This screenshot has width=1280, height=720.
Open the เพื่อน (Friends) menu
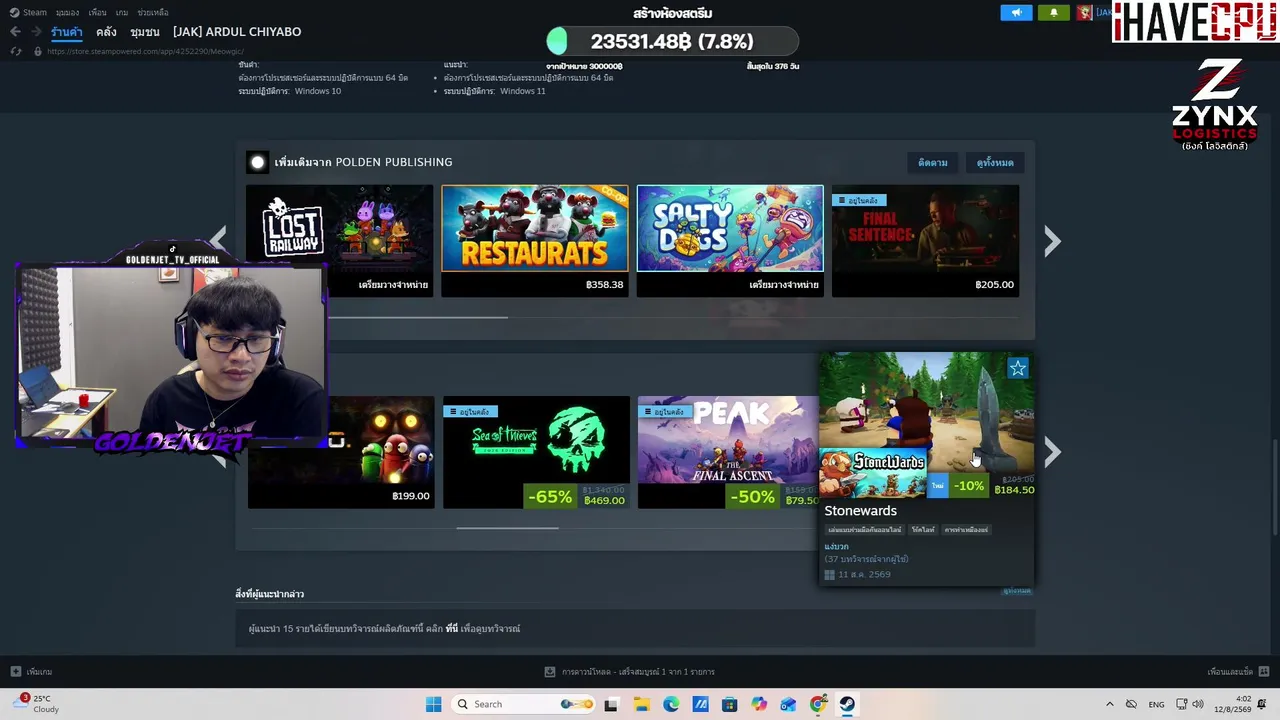click(97, 13)
